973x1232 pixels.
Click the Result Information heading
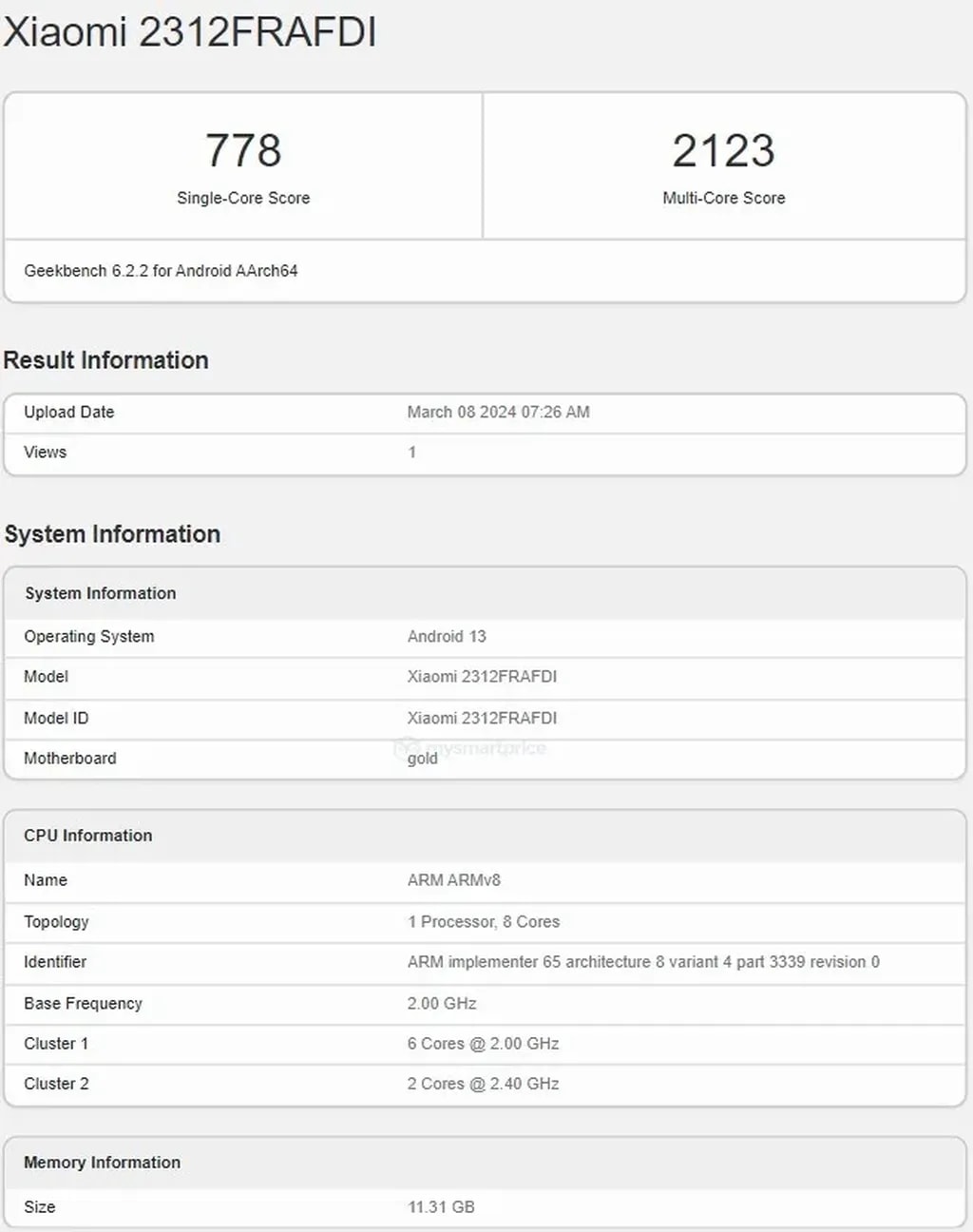(x=105, y=360)
